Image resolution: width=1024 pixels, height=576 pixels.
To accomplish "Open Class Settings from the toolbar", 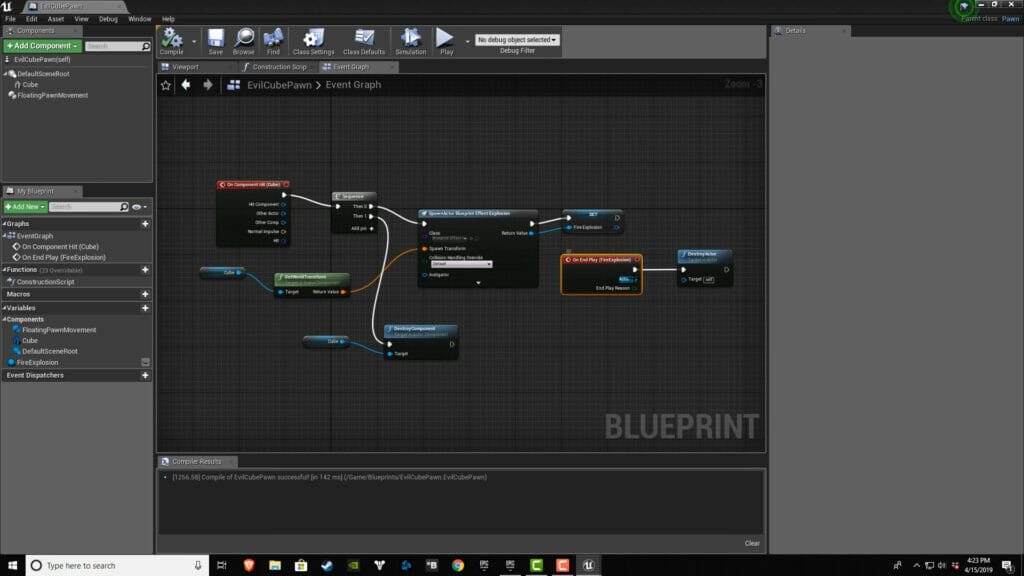I will pyautogui.click(x=314, y=40).
